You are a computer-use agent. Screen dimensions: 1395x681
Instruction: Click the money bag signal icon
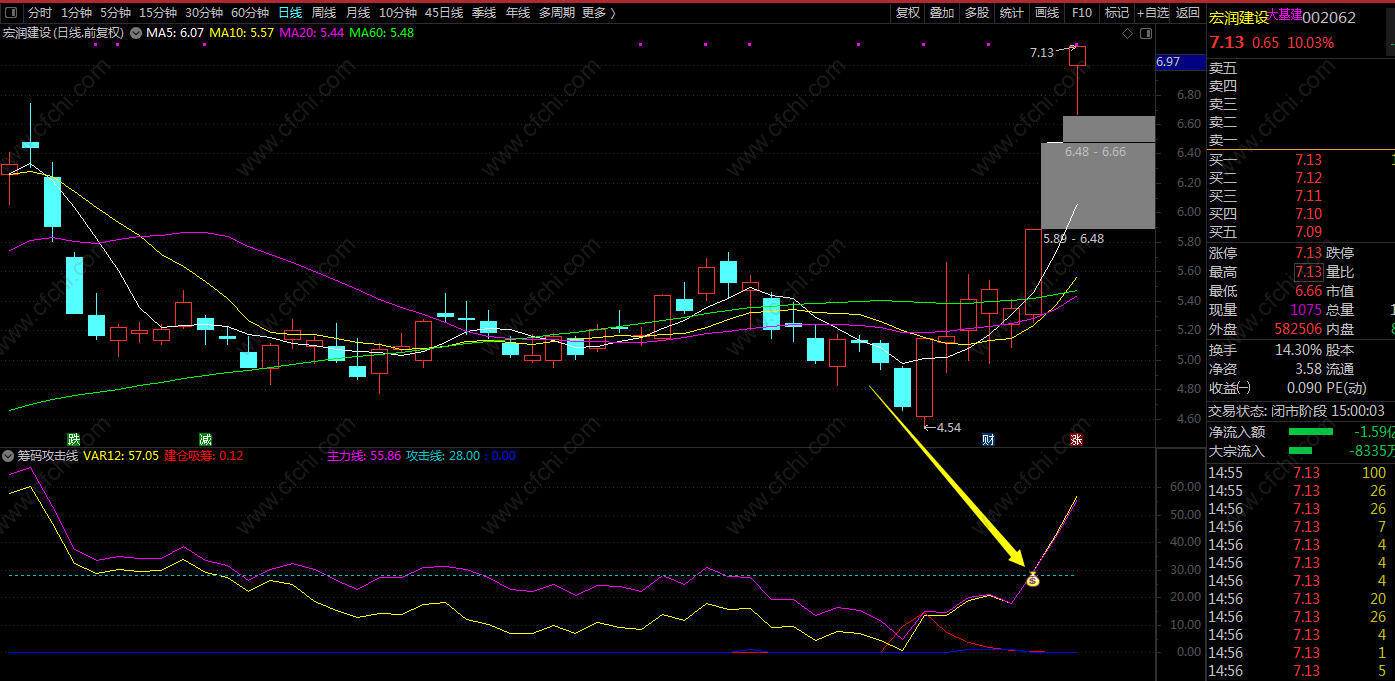click(x=1033, y=579)
